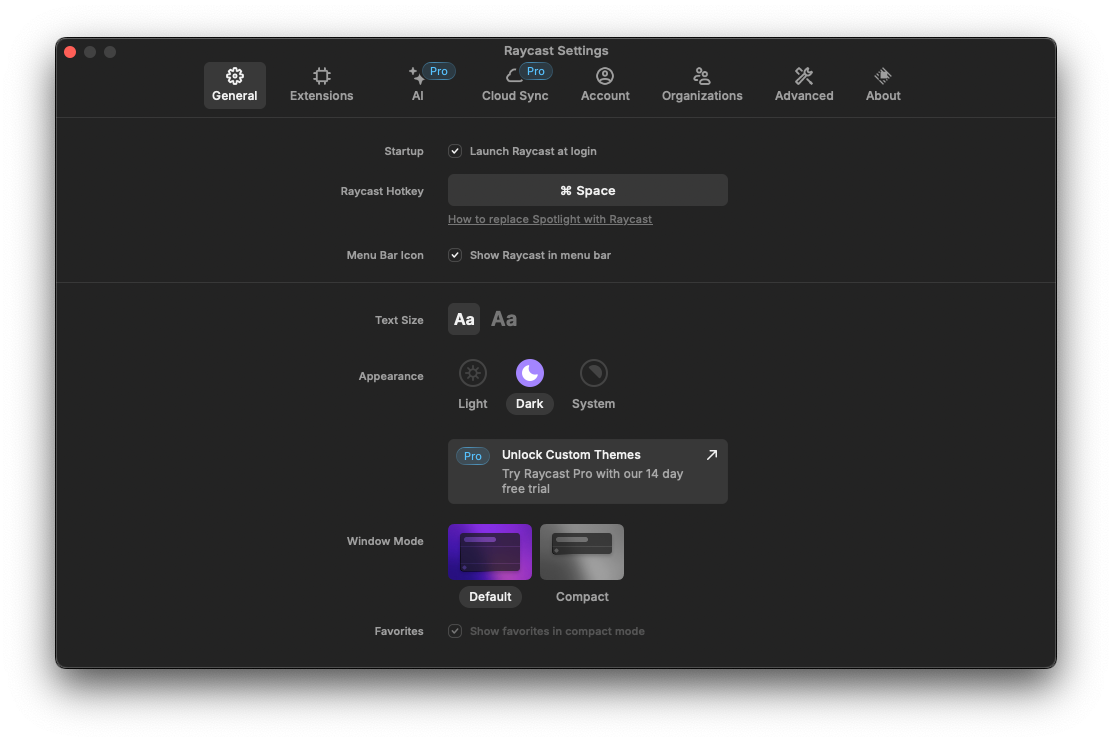The width and height of the screenshot is (1112, 742).
Task: Open the Unlock Custom Themes title
Action: pyautogui.click(x=571, y=455)
